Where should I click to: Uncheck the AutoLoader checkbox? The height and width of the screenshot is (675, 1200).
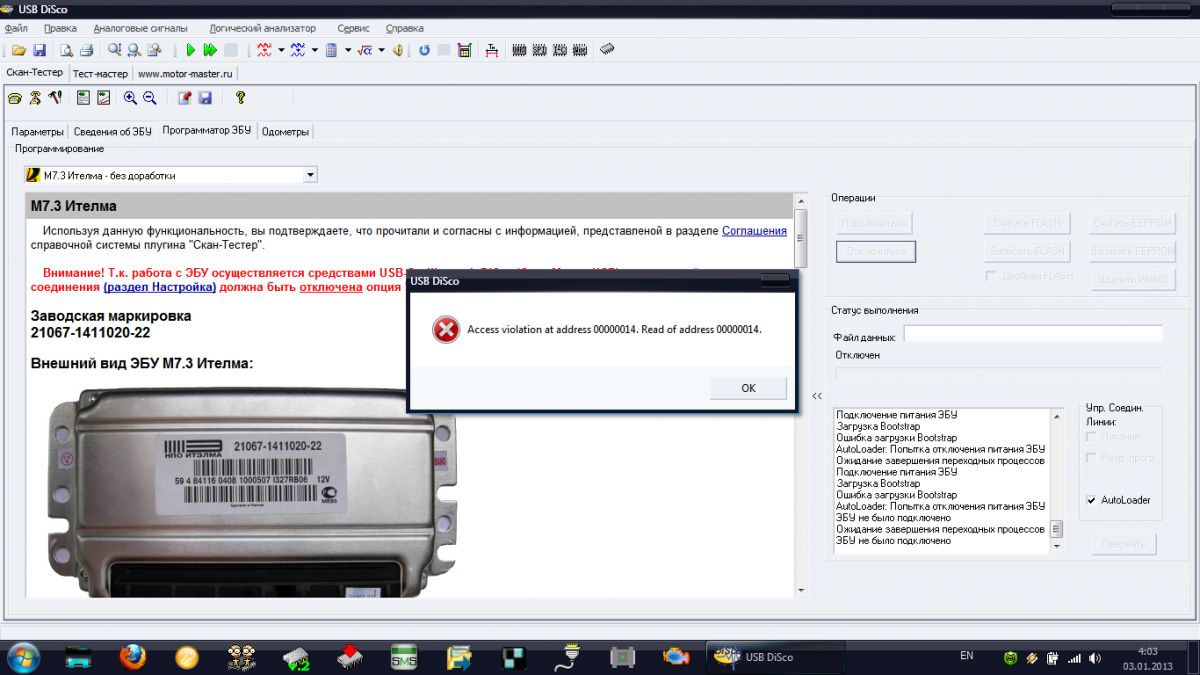tap(1091, 500)
